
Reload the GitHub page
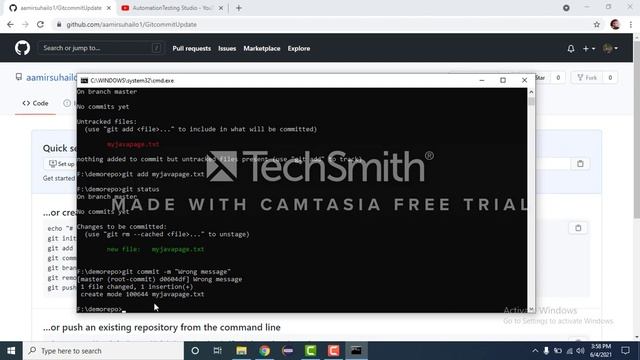click(40, 24)
